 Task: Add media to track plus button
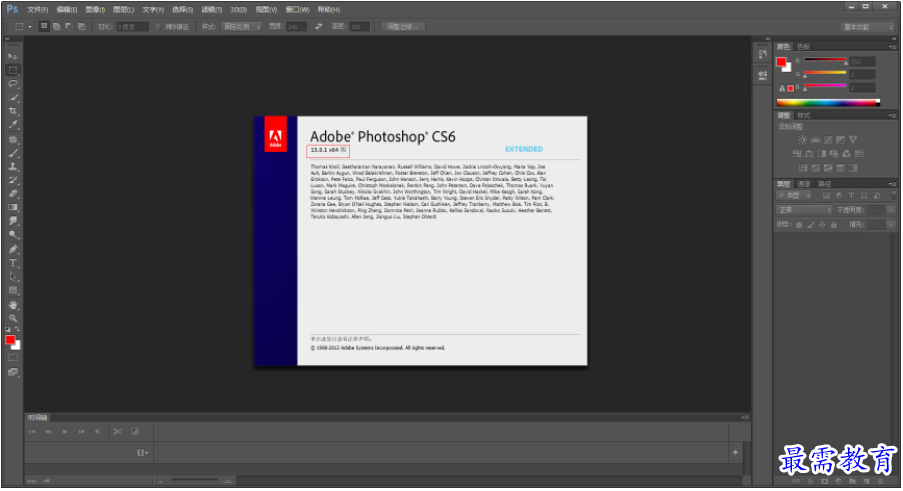click(735, 452)
